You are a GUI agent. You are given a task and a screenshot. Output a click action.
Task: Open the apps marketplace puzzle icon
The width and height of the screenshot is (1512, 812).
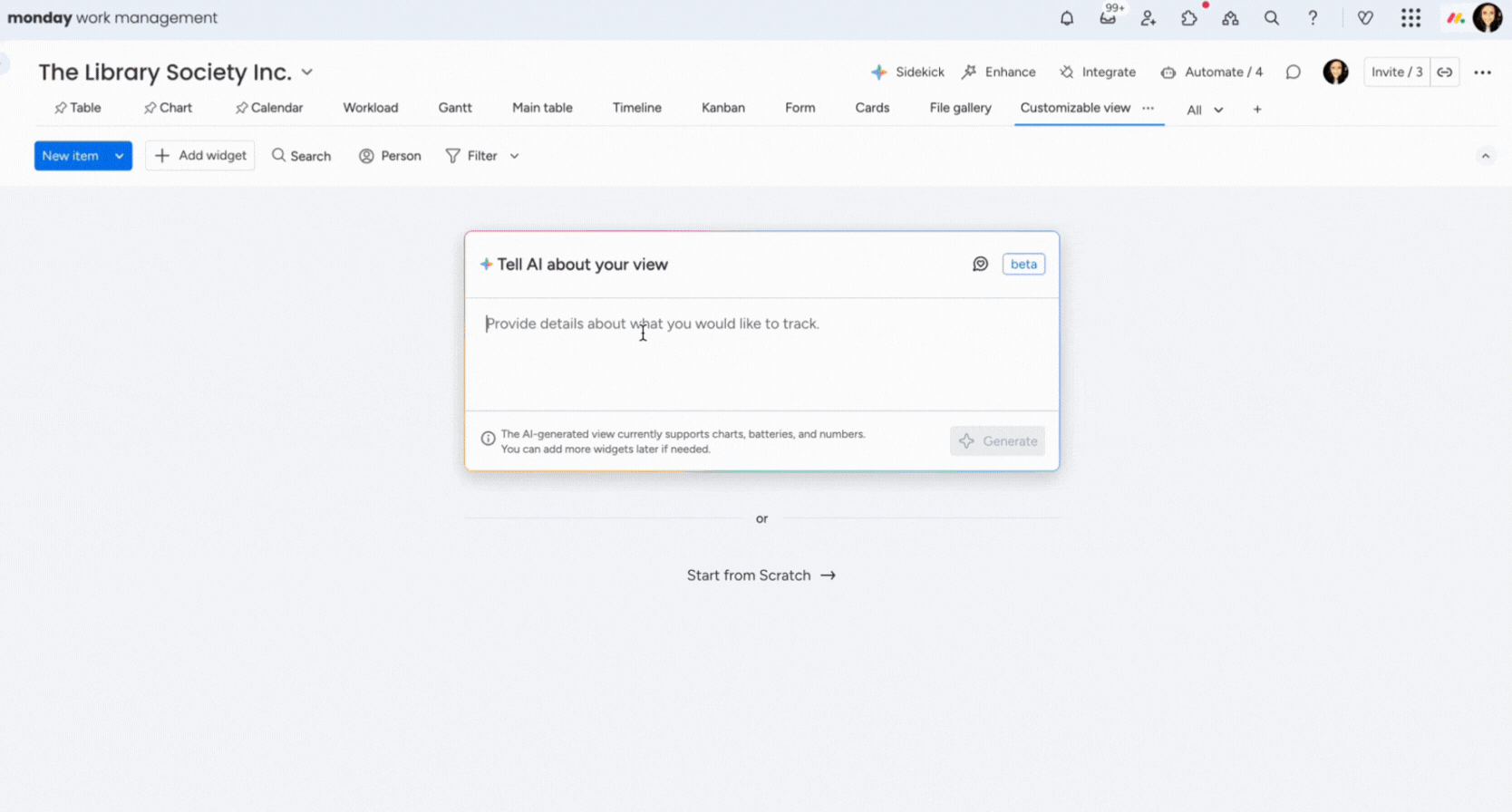pyautogui.click(x=1189, y=18)
